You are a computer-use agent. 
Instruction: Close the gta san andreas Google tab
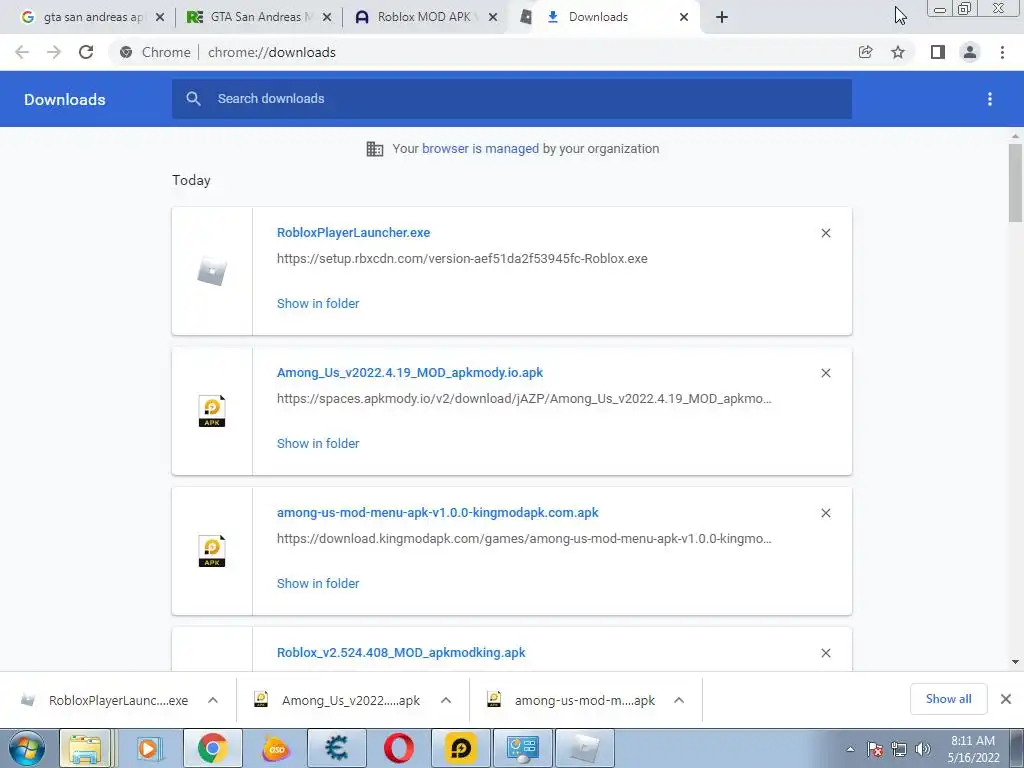pyautogui.click(x=160, y=18)
